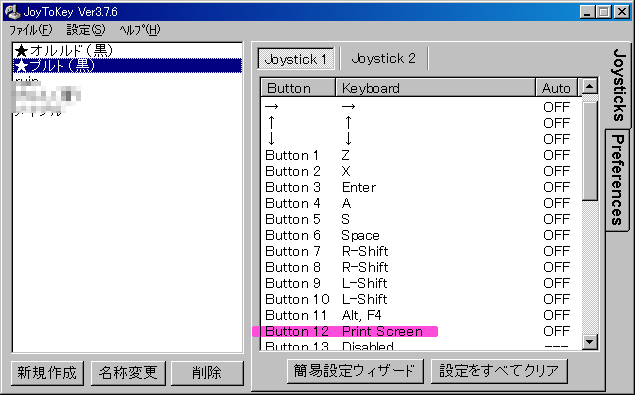
Task: Click the Space key cell for Button 6
Action: 360,235
